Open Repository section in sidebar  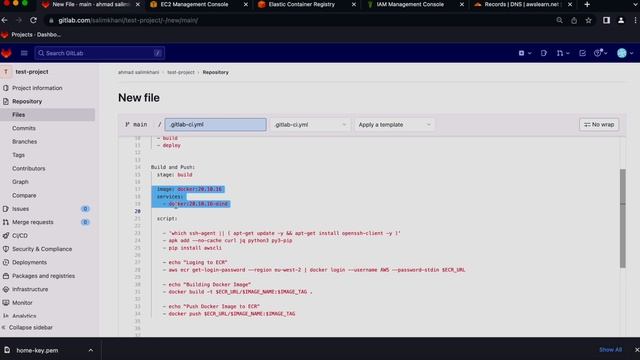(27, 101)
